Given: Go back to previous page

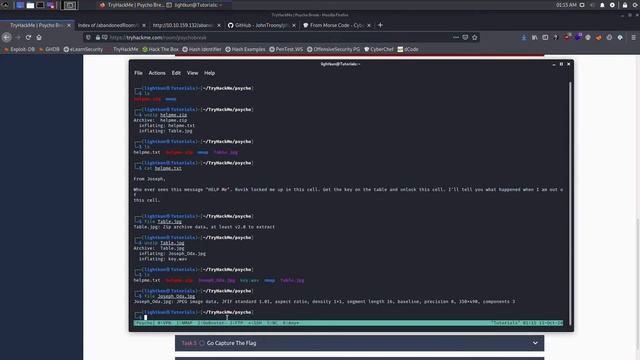Looking at the screenshot, I should tap(7, 37).
